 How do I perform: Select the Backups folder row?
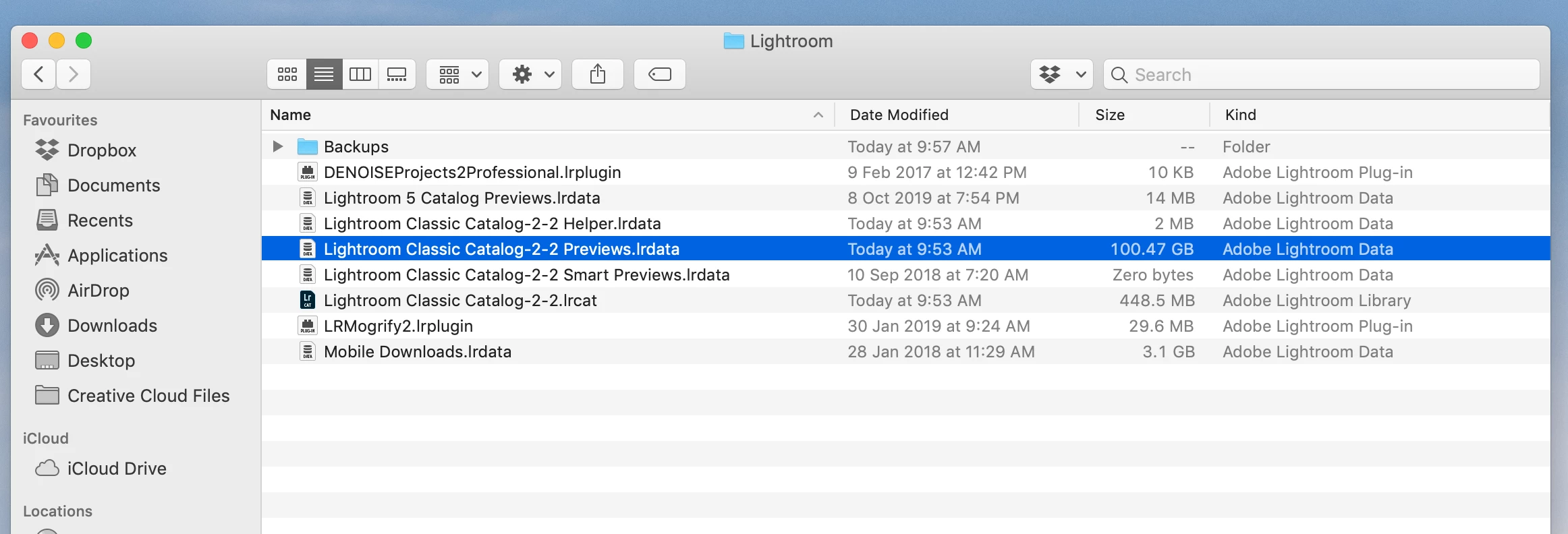905,146
